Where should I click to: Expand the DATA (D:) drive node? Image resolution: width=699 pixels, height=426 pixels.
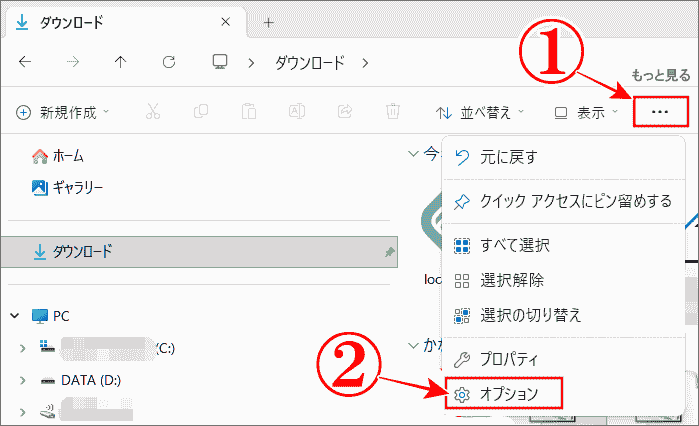[23, 380]
